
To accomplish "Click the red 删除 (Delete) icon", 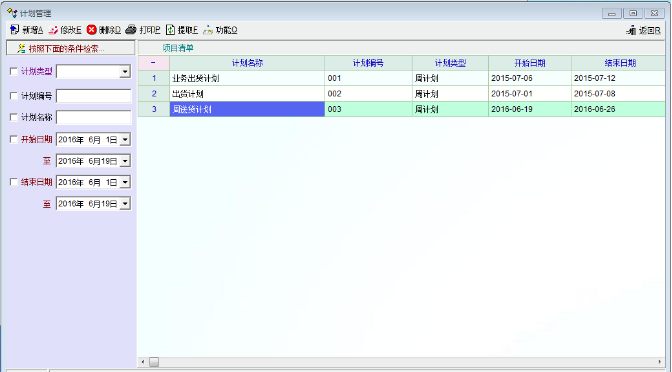I will [91, 30].
